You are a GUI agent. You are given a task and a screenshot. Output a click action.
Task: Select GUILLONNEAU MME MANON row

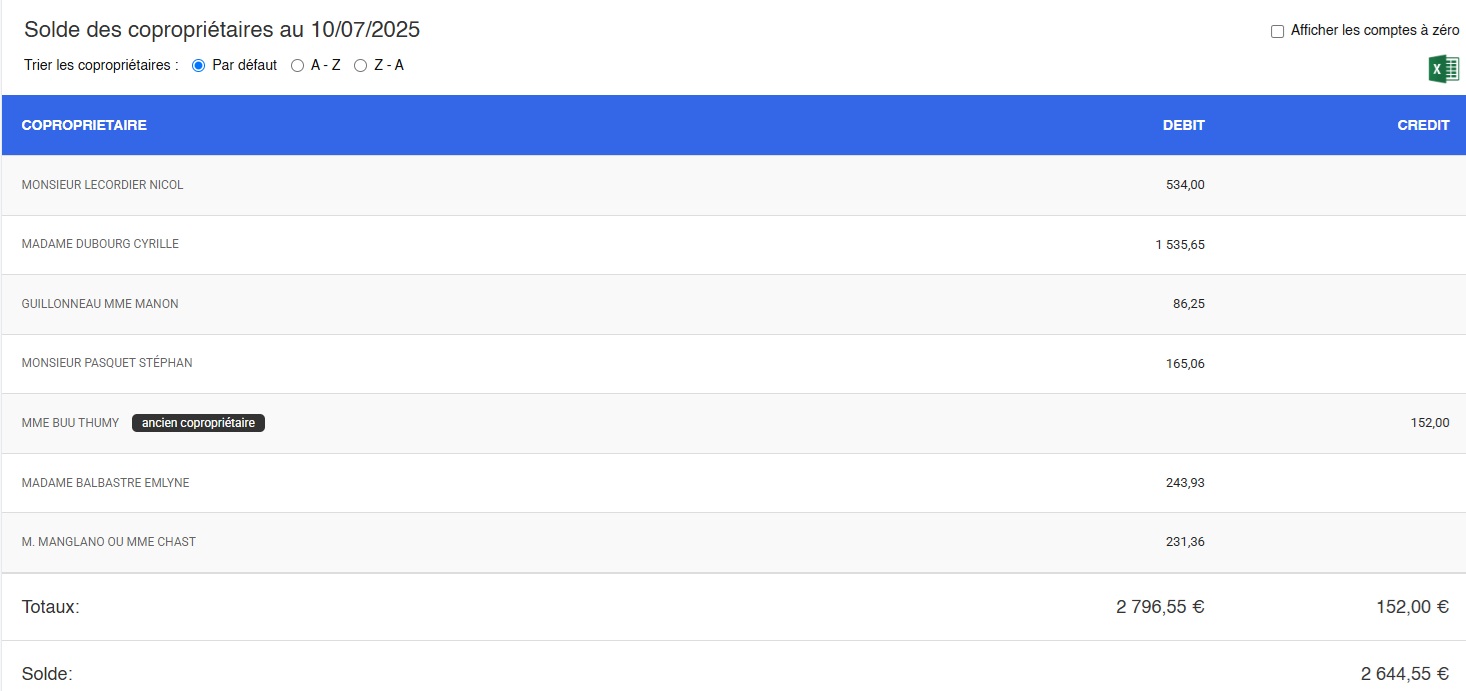click(100, 304)
